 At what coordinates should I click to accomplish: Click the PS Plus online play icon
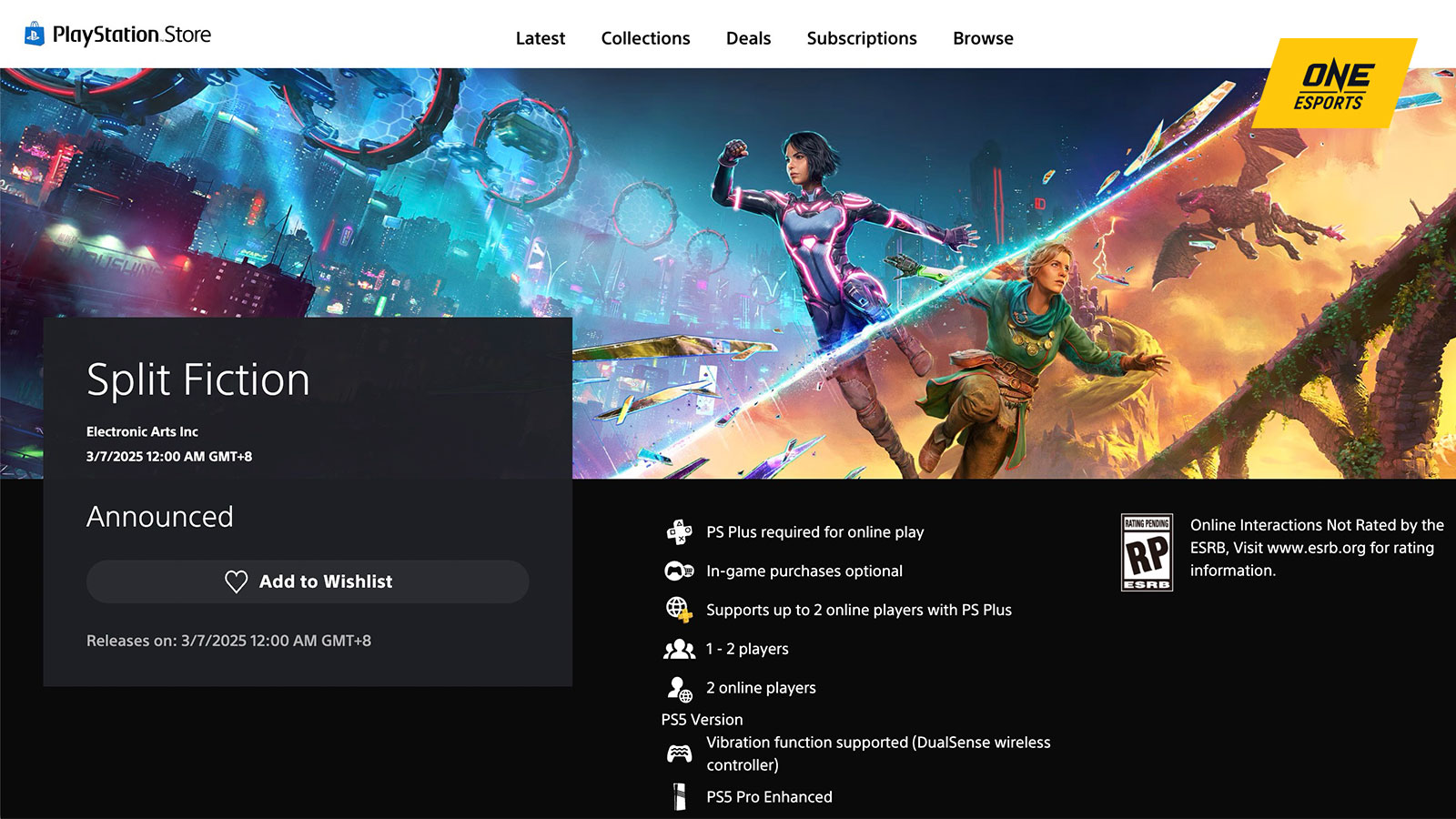click(x=679, y=531)
